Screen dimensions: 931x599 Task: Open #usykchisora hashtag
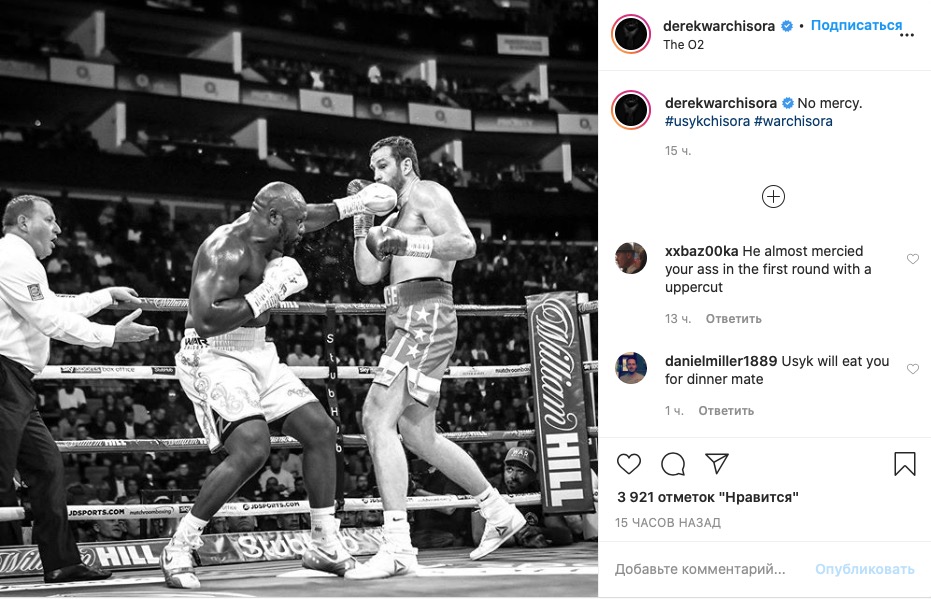pos(707,121)
